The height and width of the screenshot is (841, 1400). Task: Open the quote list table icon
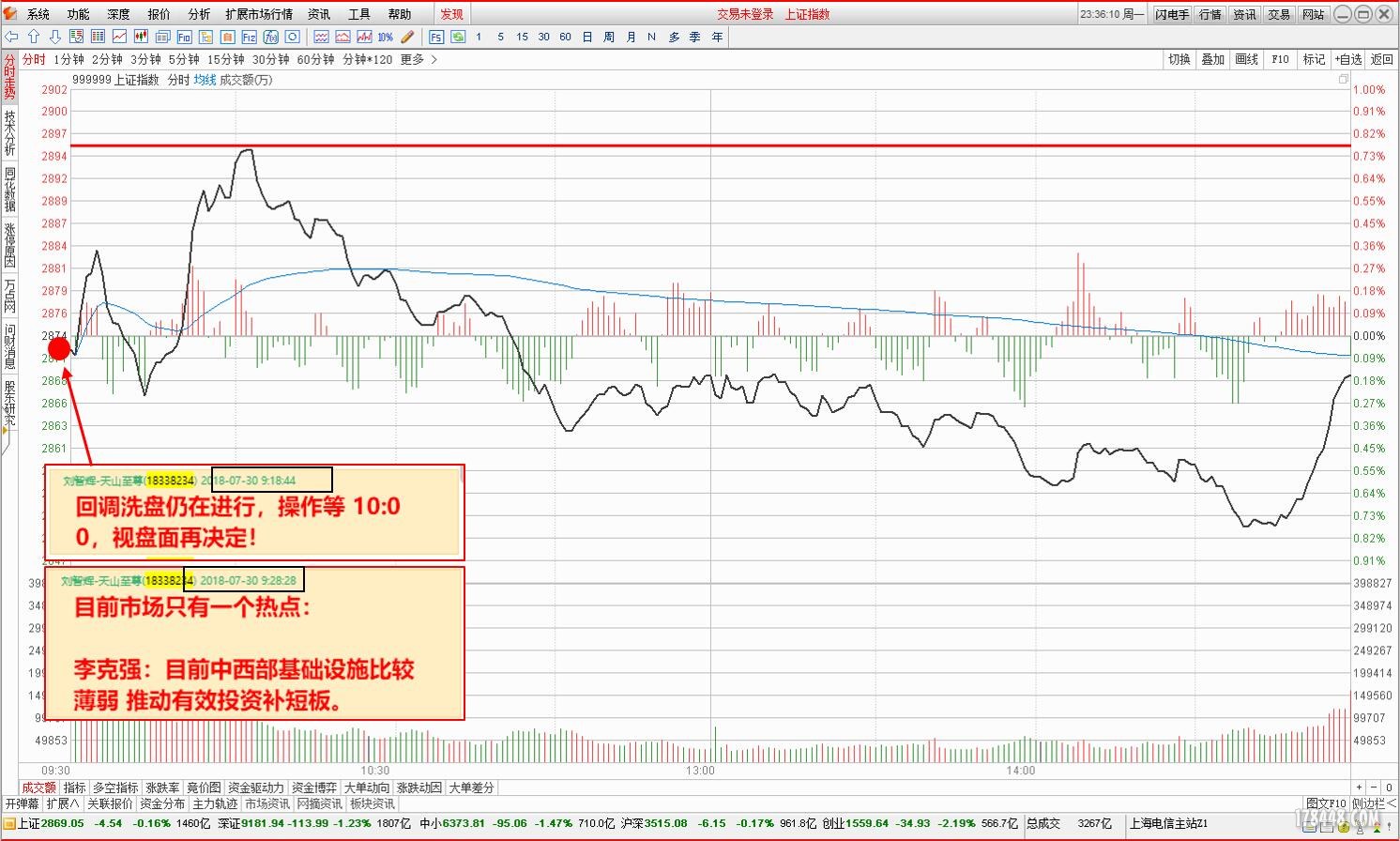[x=98, y=37]
